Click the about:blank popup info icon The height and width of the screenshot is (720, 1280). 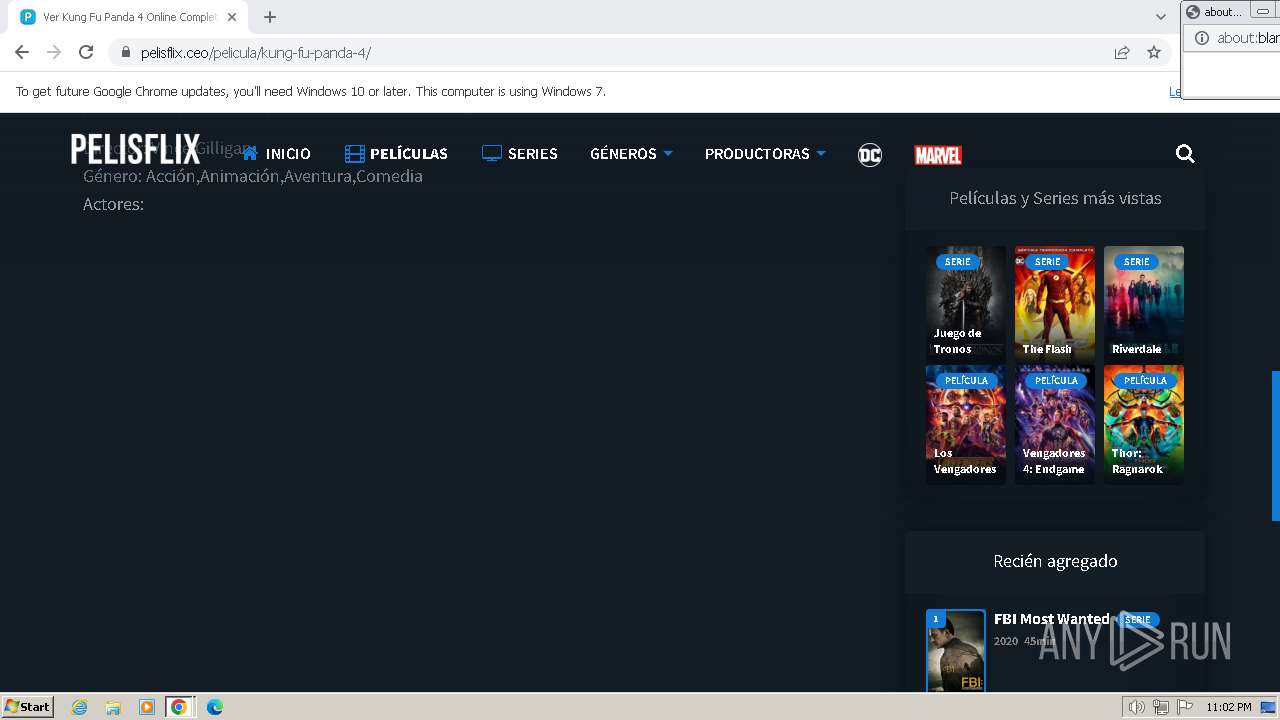(x=1202, y=38)
